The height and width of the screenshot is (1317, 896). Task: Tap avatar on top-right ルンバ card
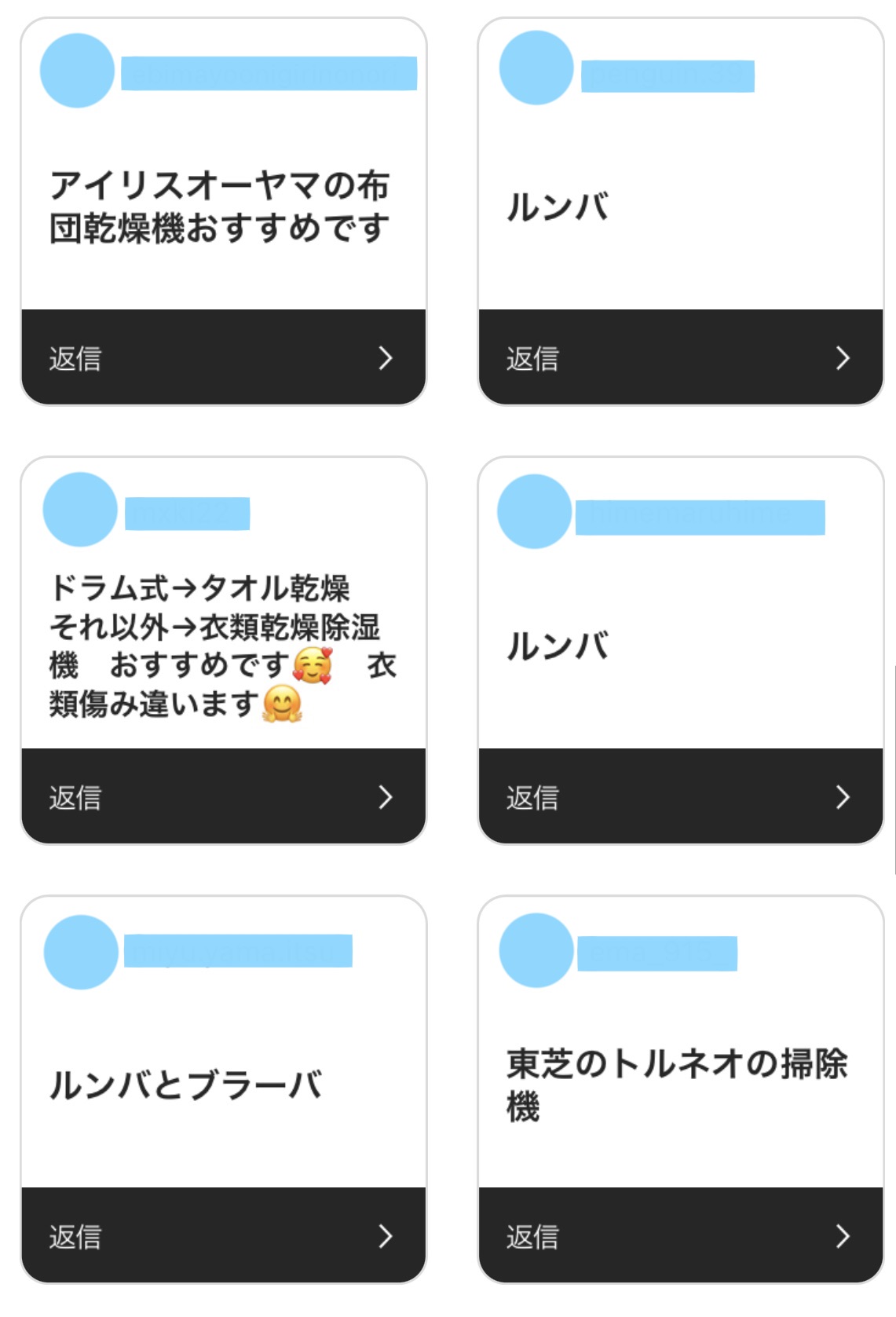(536, 68)
